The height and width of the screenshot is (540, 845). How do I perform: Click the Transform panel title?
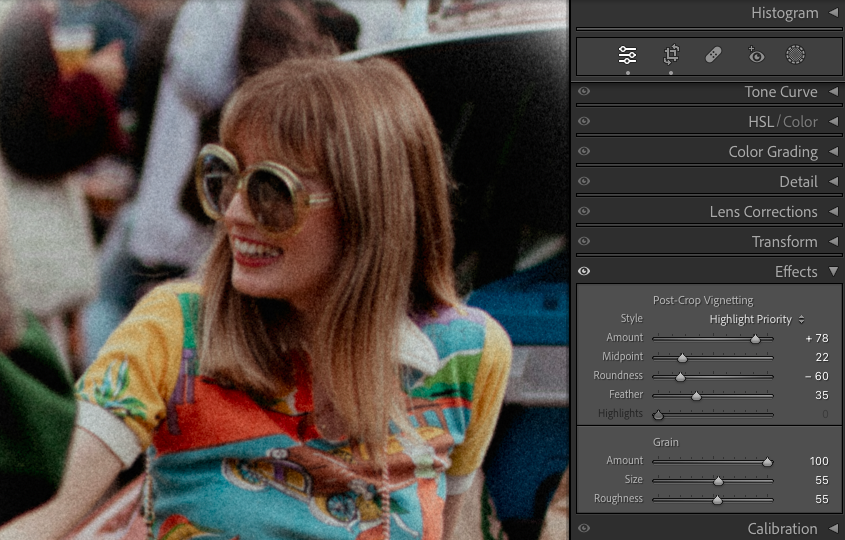pyautogui.click(x=785, y=241)
